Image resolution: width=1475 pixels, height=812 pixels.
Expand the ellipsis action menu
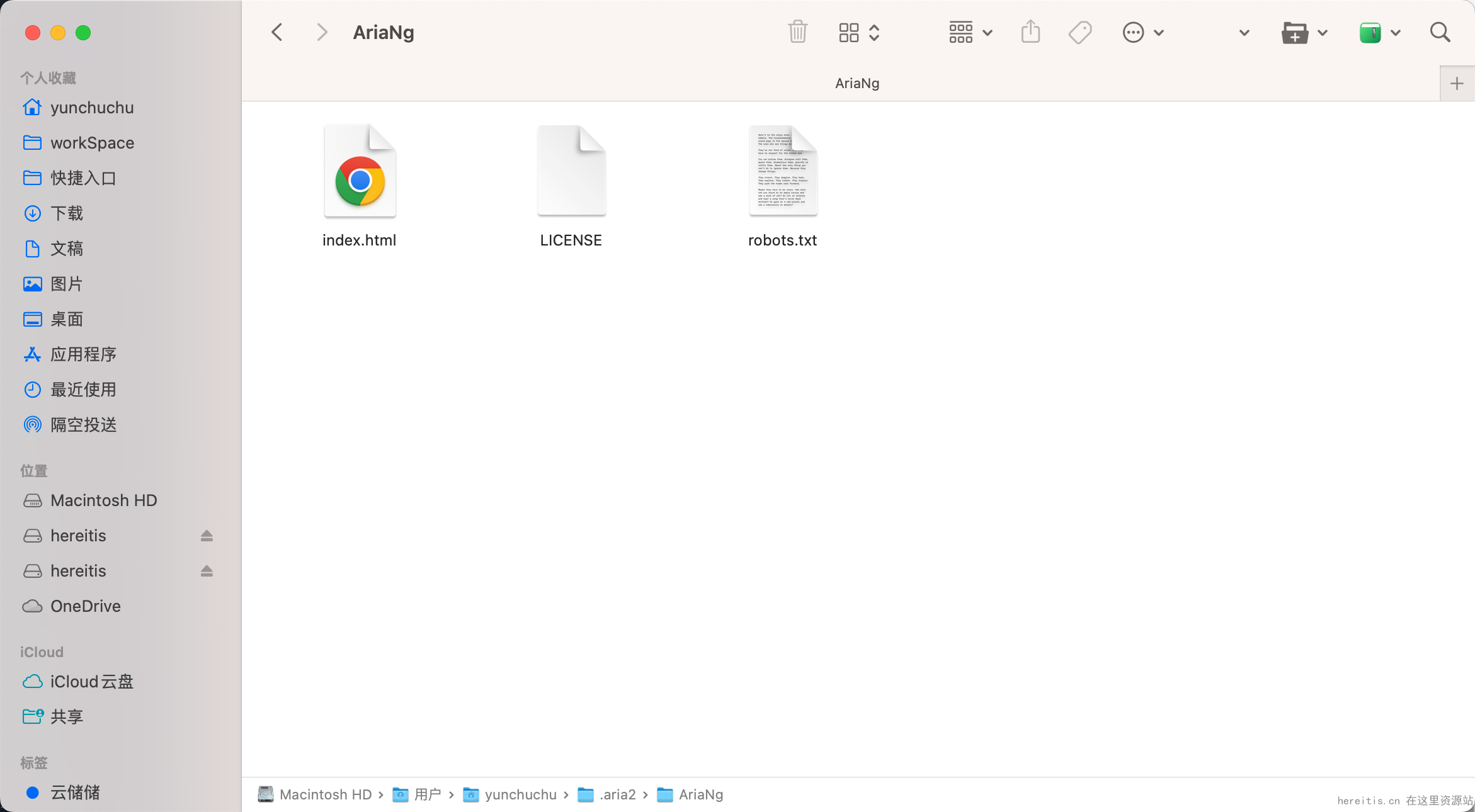tap(1142, 32)
